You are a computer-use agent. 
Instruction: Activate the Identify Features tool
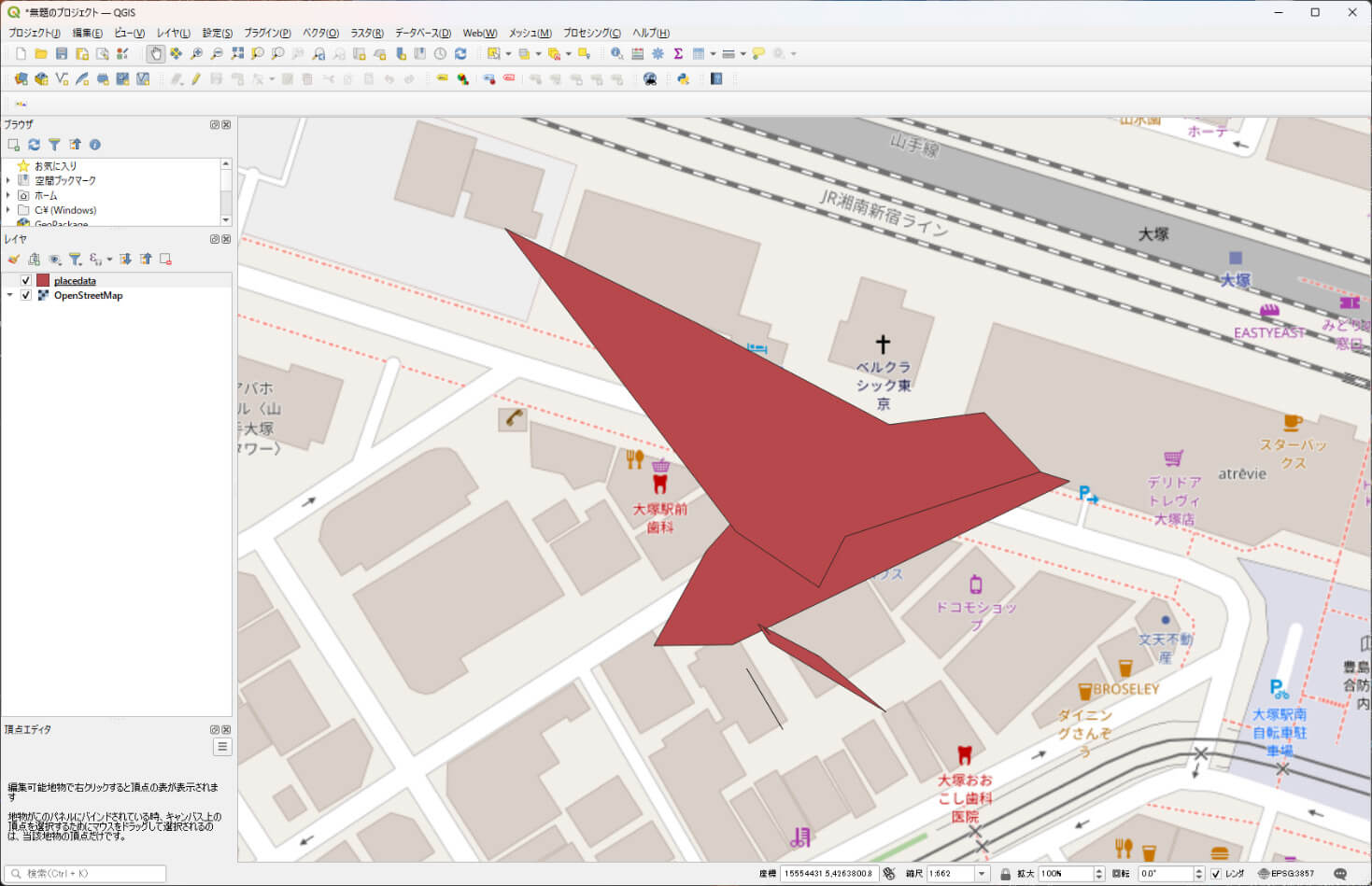click(x=616, y=54)
